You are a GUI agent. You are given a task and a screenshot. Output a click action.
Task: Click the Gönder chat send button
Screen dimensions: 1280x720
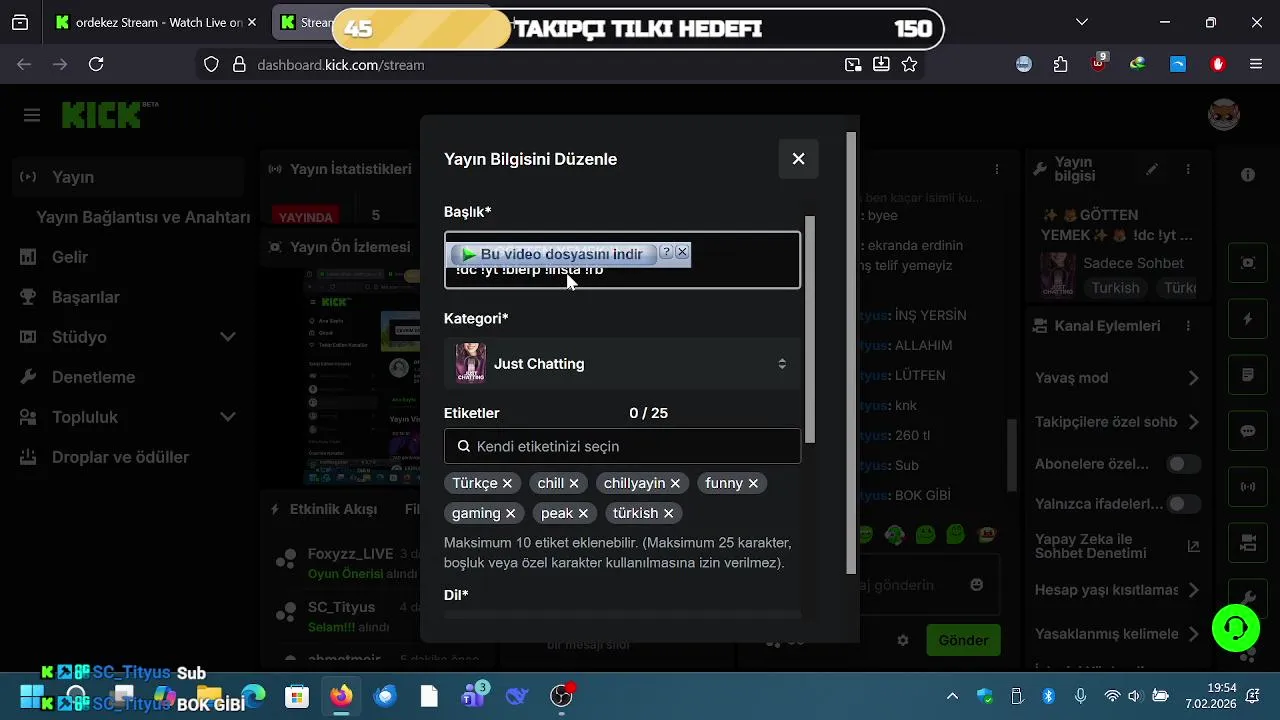pos(963,640)
